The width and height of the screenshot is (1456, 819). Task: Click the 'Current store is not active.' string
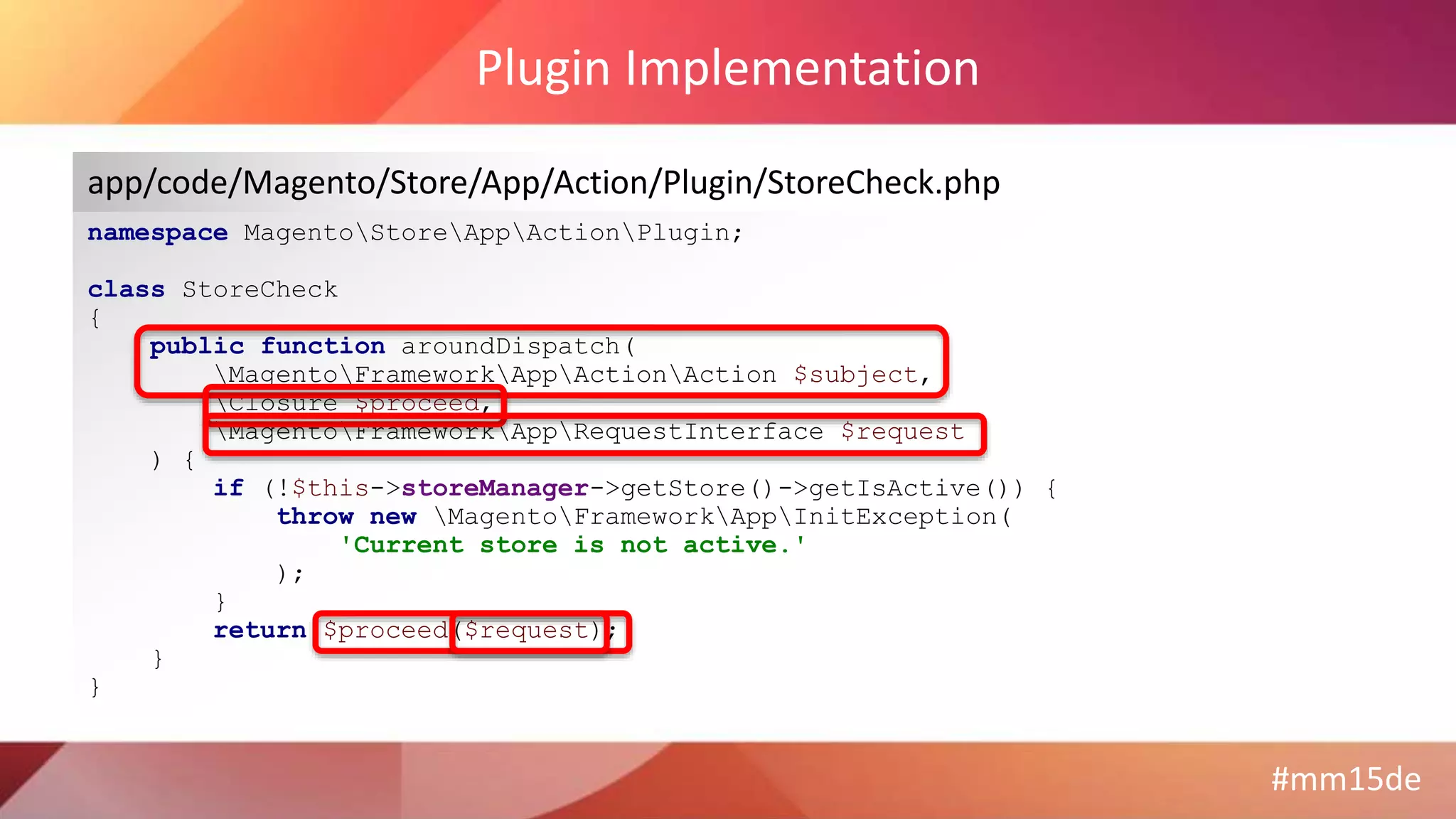coord(573,545)
